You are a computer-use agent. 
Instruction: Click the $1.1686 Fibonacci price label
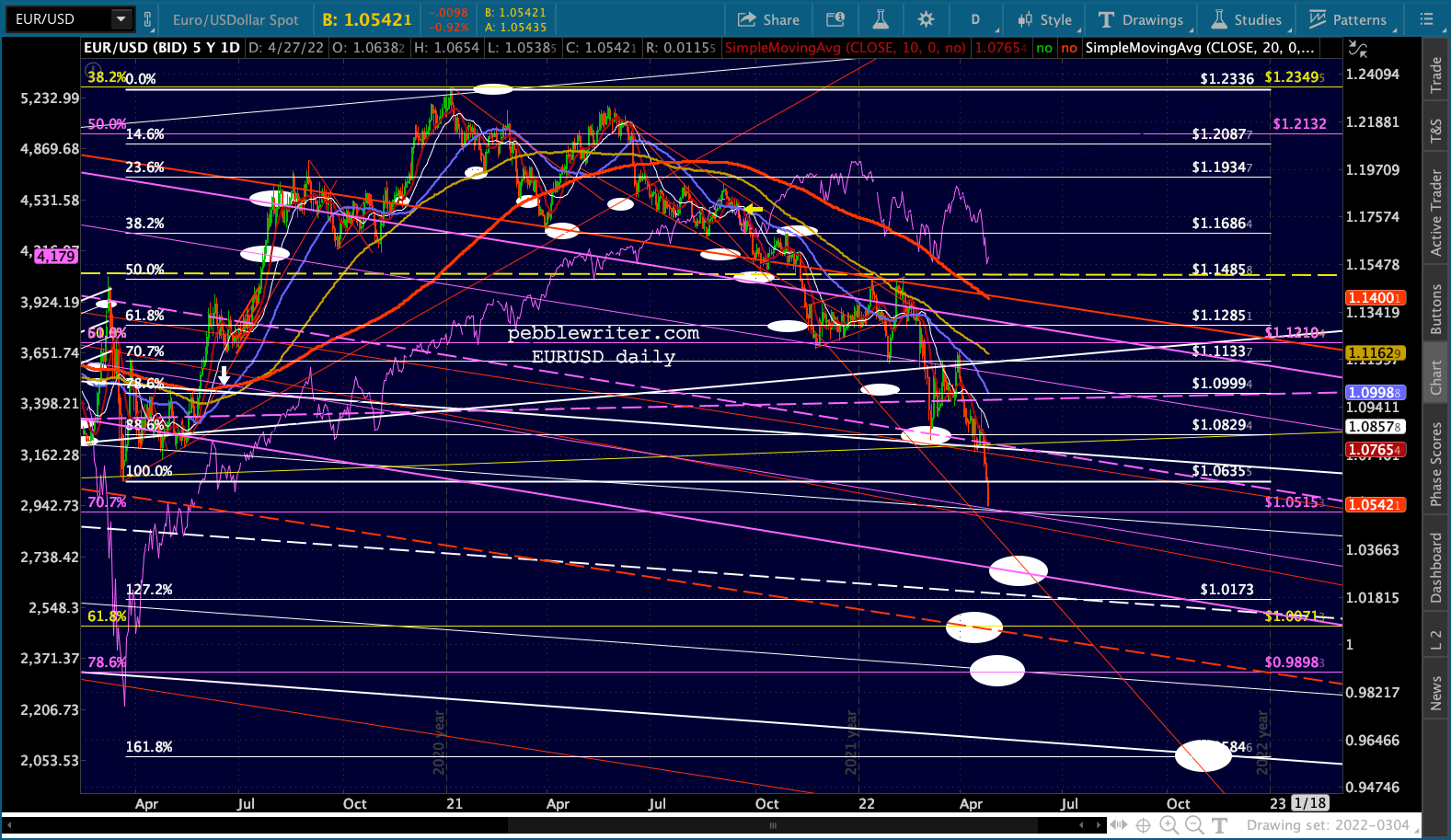click(1222, 224)
